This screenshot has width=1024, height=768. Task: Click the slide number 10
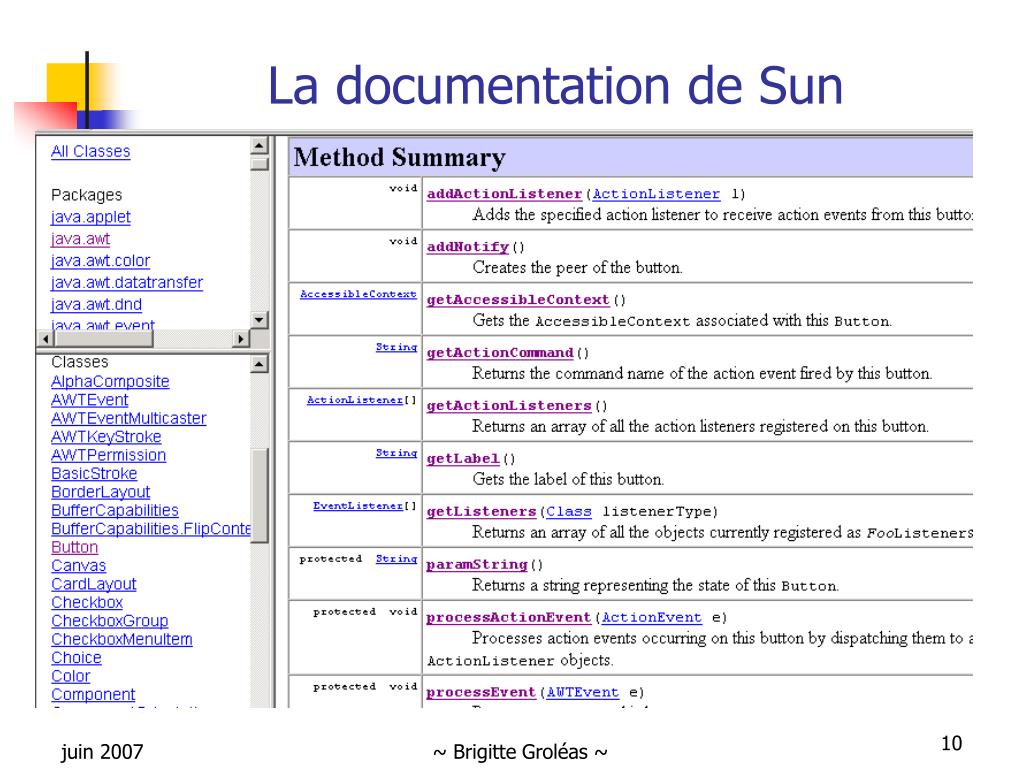click(952, 743)
